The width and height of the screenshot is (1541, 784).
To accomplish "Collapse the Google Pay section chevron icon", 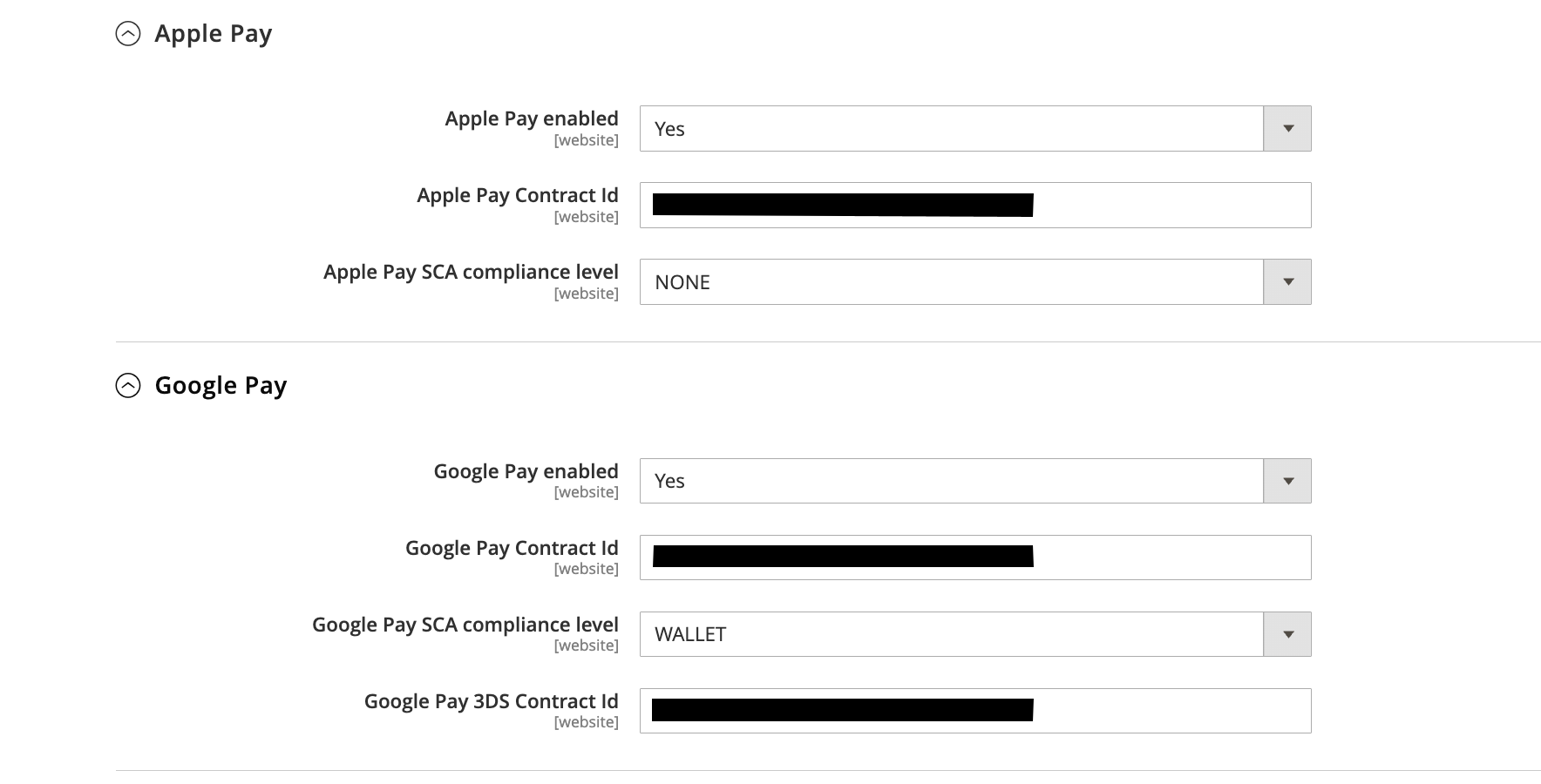I will 130,385.
